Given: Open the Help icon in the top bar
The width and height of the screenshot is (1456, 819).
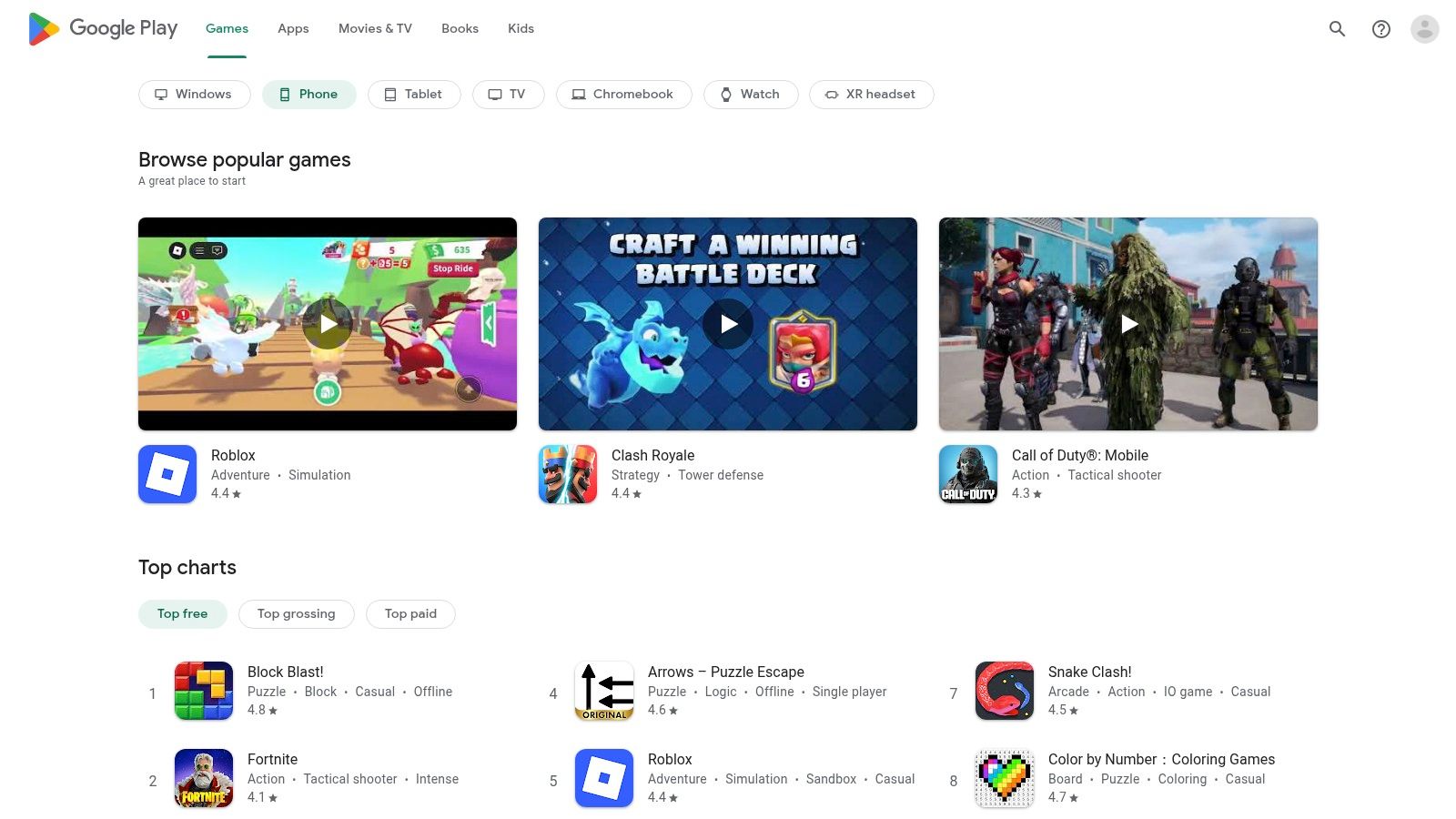Looking at the screenshot, I should pos(1380,28).
